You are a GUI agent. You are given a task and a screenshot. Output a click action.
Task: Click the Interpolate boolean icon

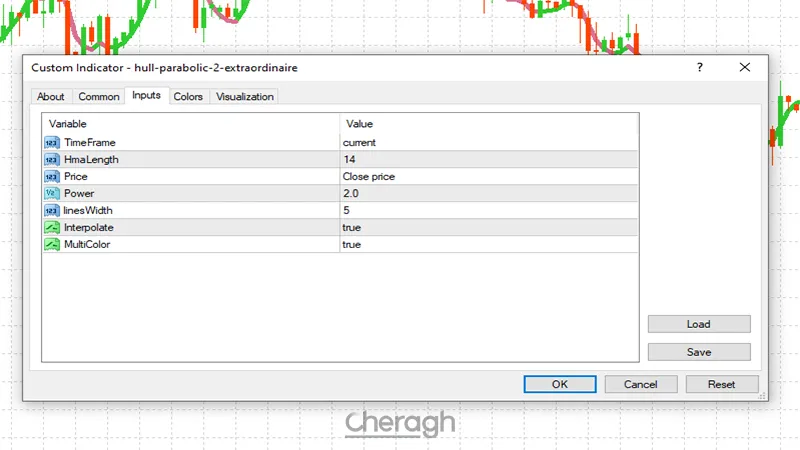[52, 228]
